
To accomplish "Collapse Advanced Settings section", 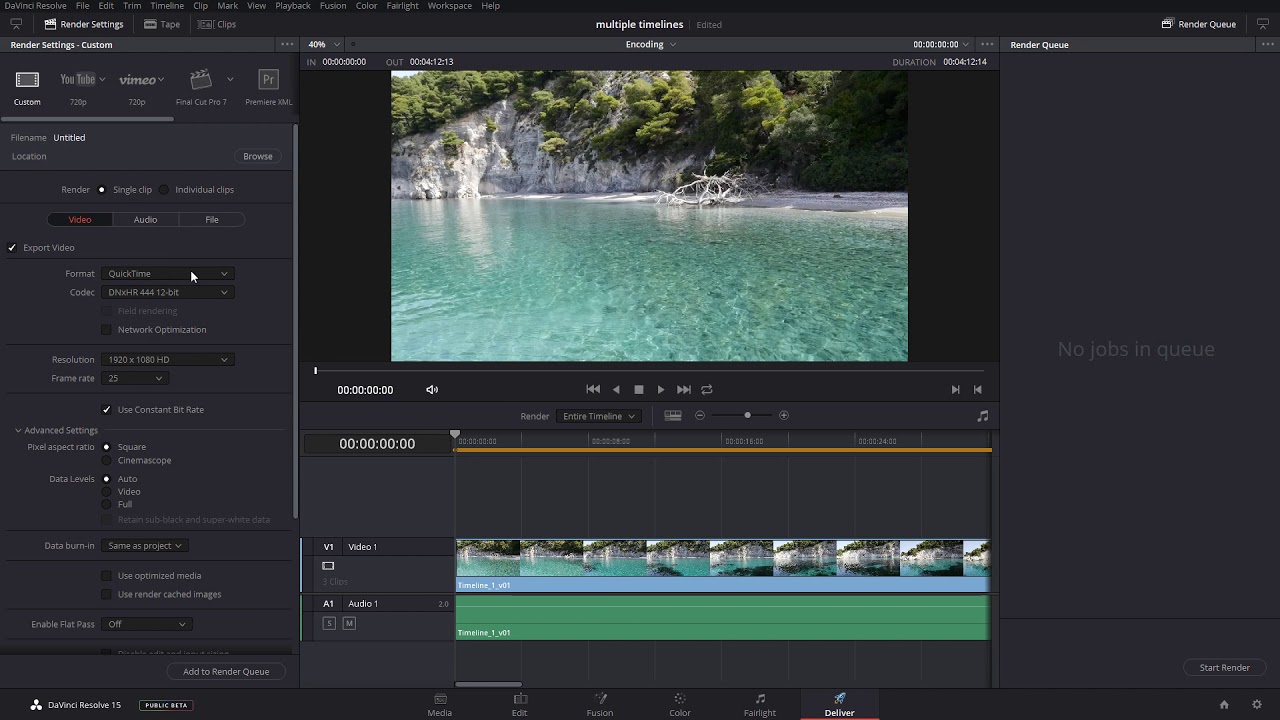I will point(18,431).
